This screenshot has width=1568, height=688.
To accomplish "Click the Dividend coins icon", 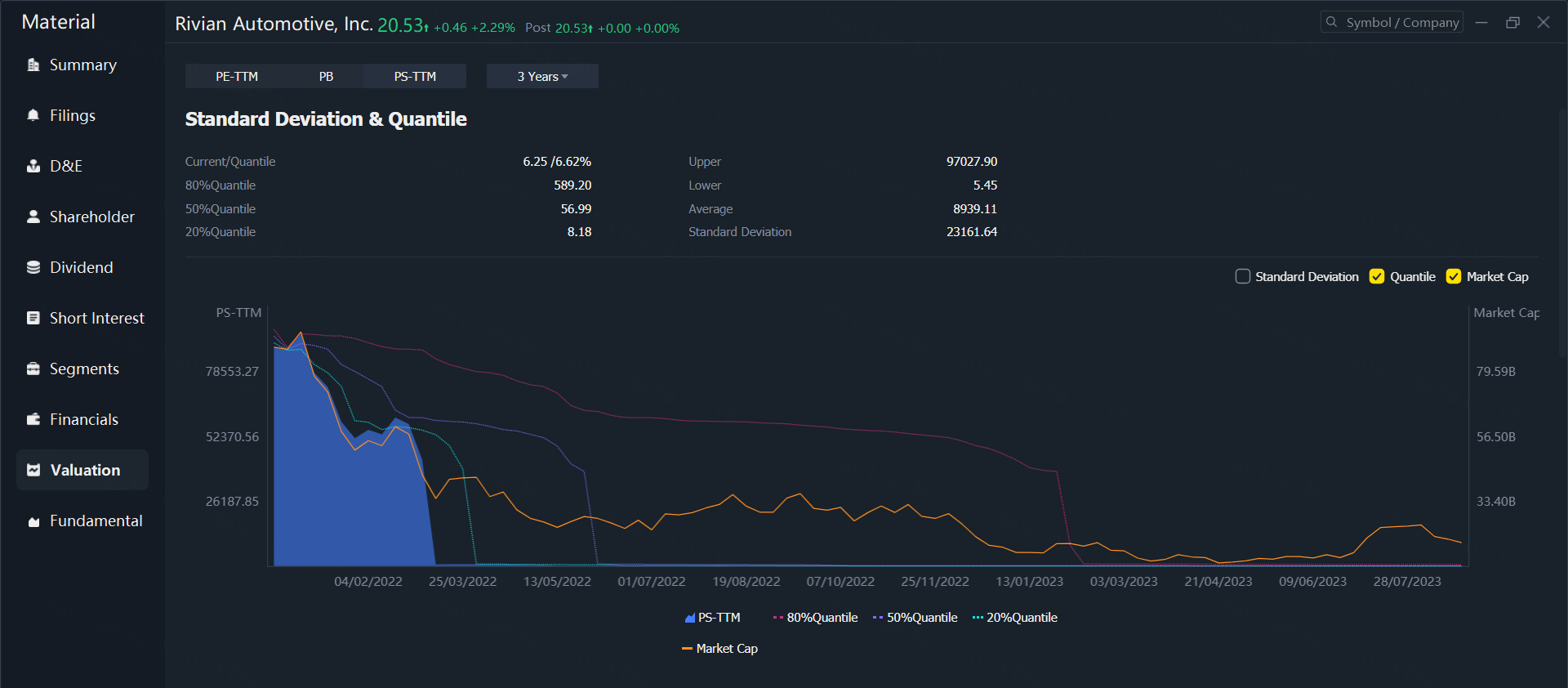I will pyautogui.click(x=33, y=267).
